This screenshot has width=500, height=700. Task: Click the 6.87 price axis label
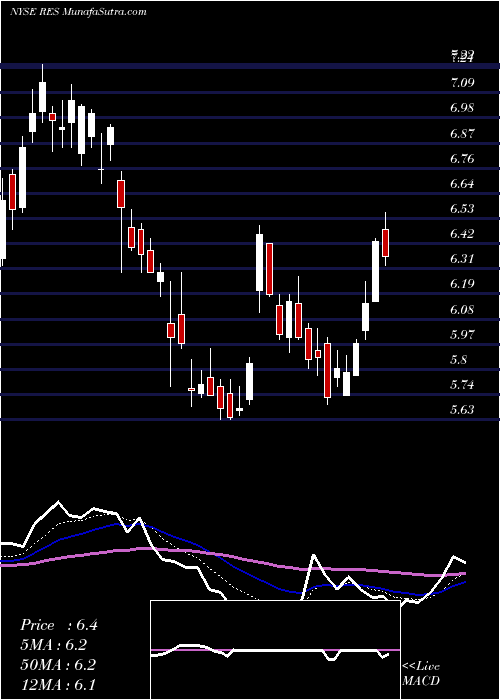462,133
